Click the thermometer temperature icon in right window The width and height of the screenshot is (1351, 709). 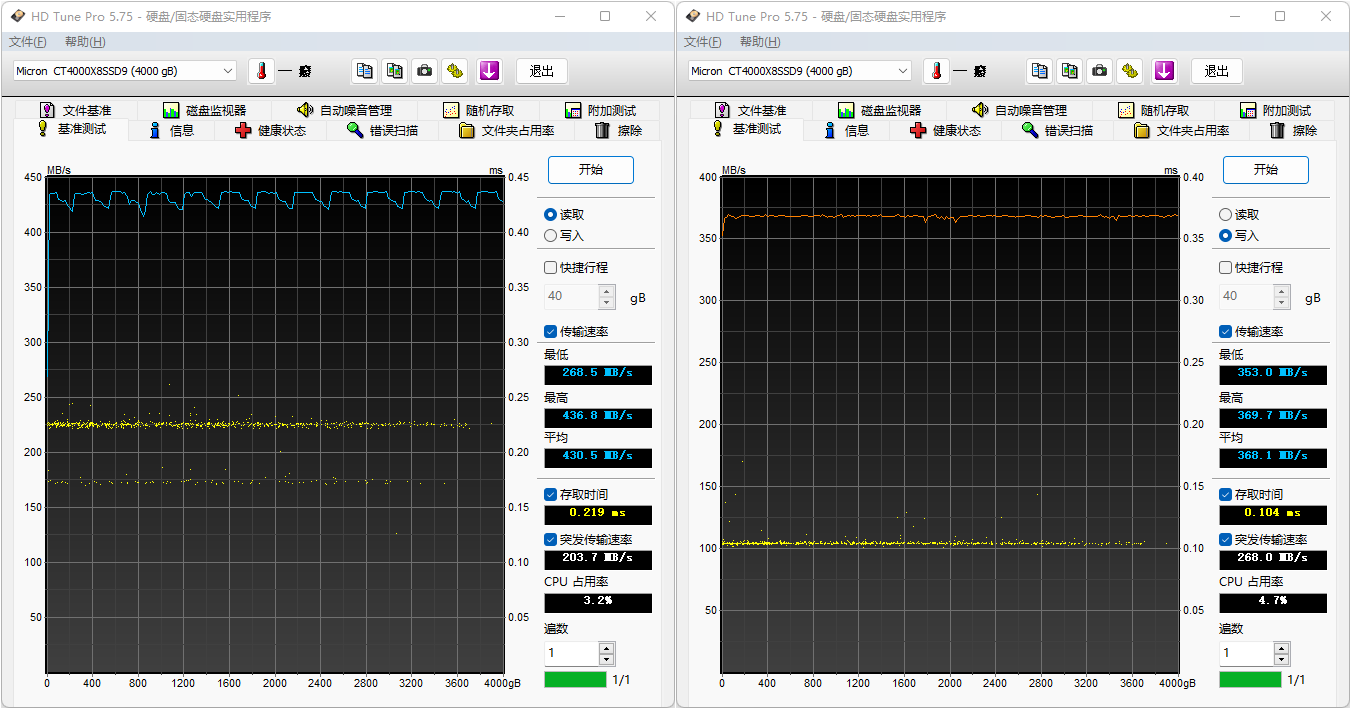click(936, 71)
